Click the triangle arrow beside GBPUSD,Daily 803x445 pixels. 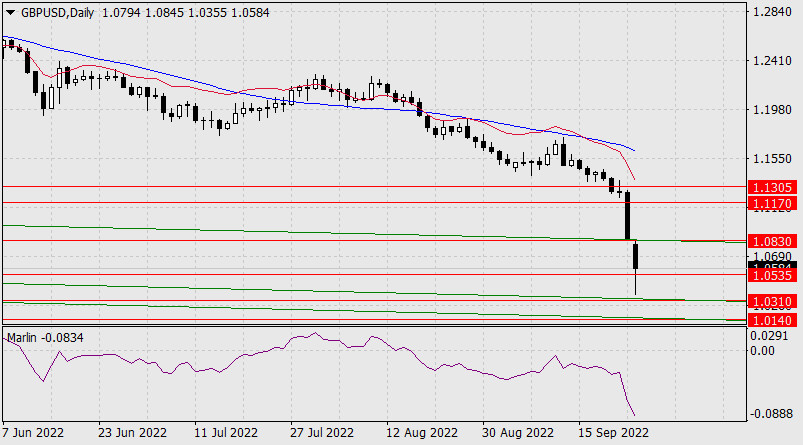[x=10, y=13]
